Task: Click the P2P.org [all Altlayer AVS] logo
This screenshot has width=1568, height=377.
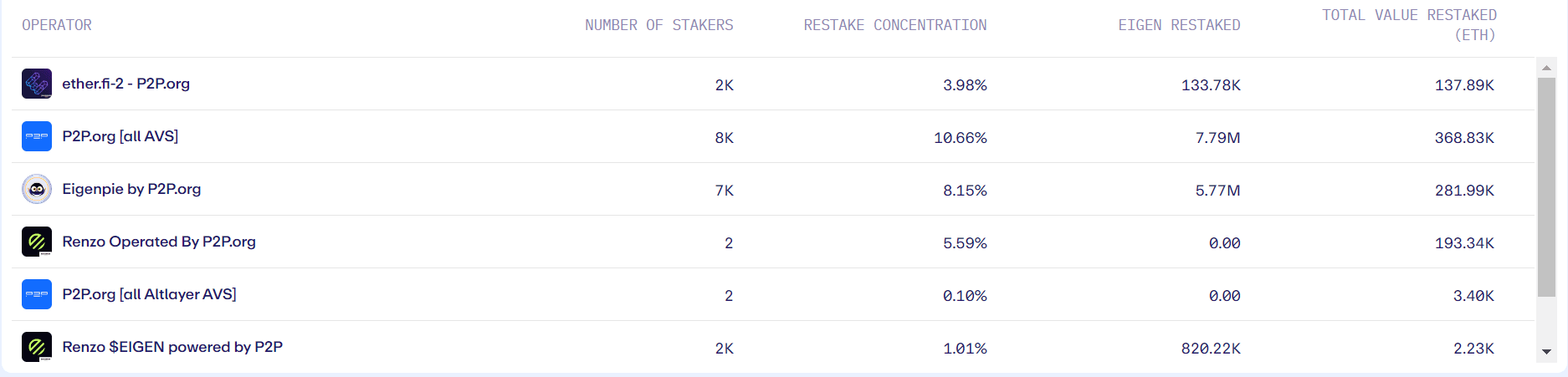Action: (x=37, y=294)
